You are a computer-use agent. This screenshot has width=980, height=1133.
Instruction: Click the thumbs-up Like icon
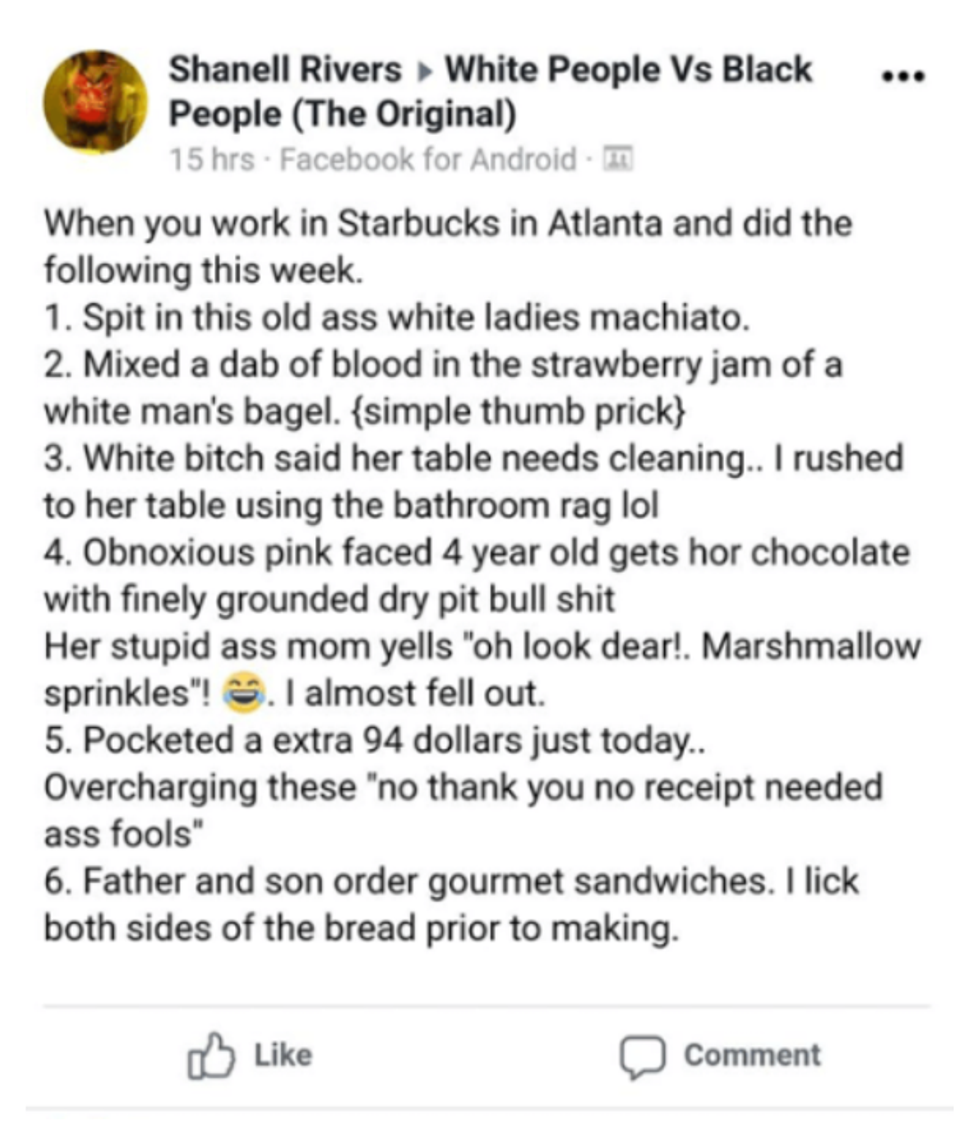[x=211, y=1056]
